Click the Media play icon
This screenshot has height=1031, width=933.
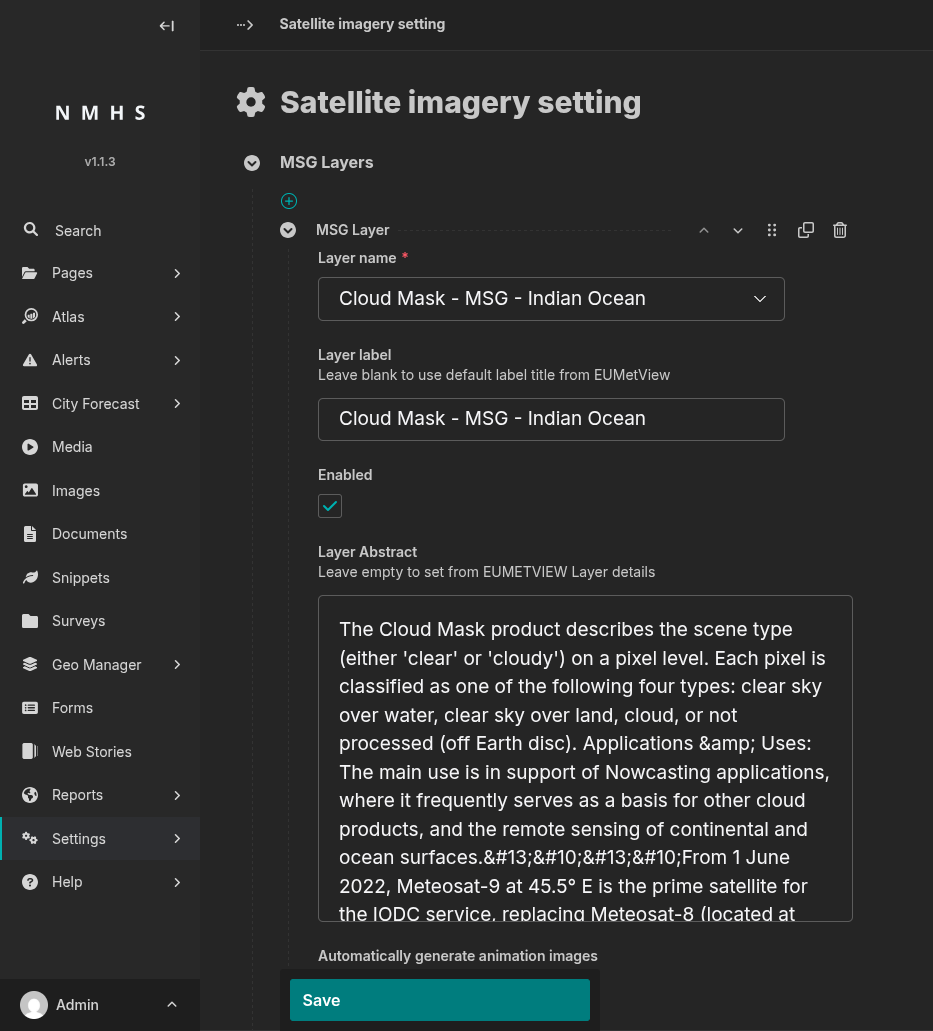pos(30,447)
